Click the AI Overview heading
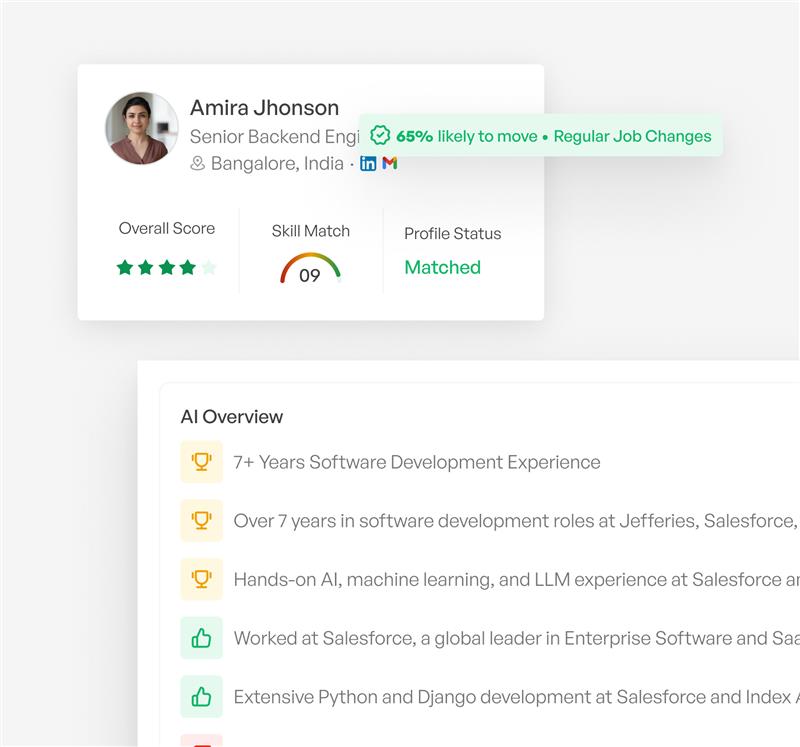 pyautogui.click(x=231, y=417)
